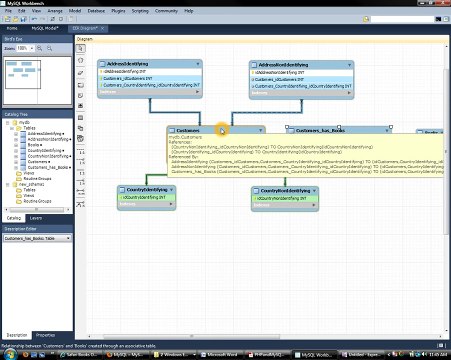Click the zoom out magnifier icon
Screen dimensions: 451x360
point(49,48)
